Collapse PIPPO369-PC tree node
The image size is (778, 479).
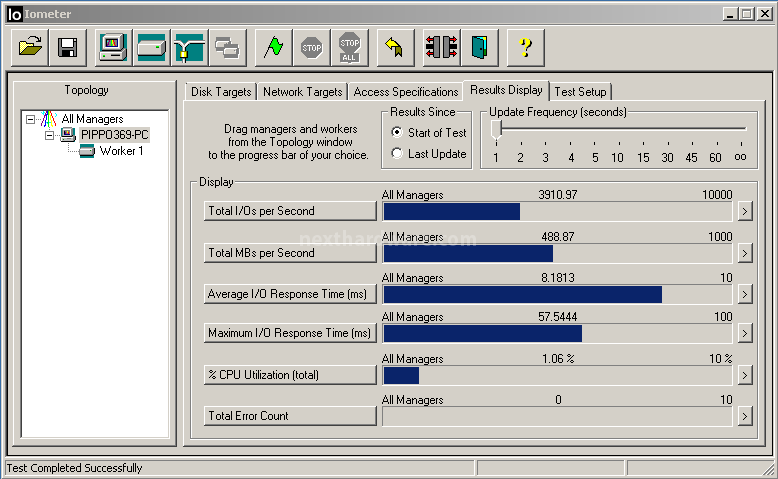tap(50, 135)
